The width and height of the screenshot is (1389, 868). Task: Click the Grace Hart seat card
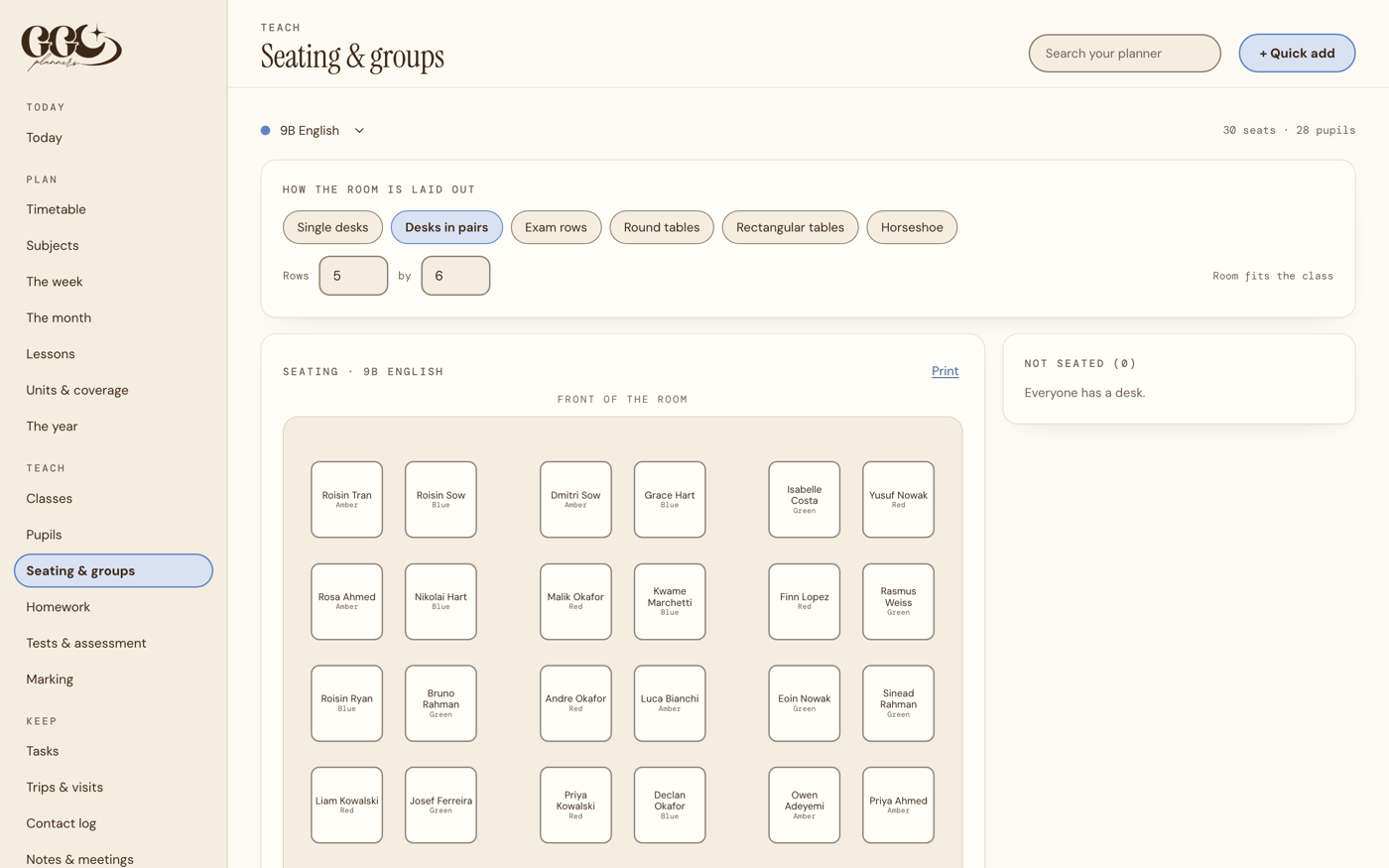tap(670, 500)
